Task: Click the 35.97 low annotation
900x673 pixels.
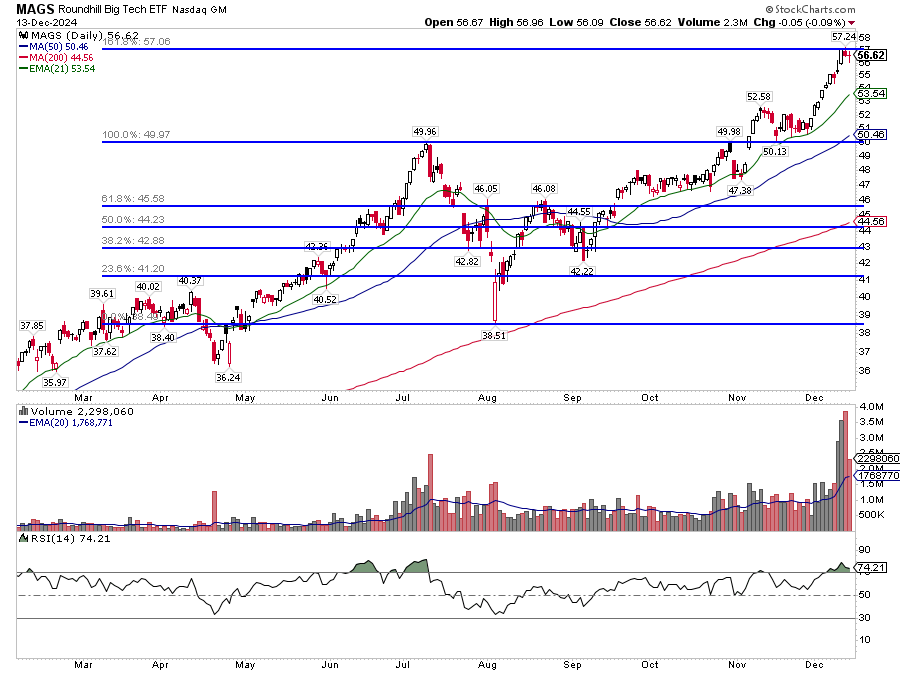Action: point(55,382)
